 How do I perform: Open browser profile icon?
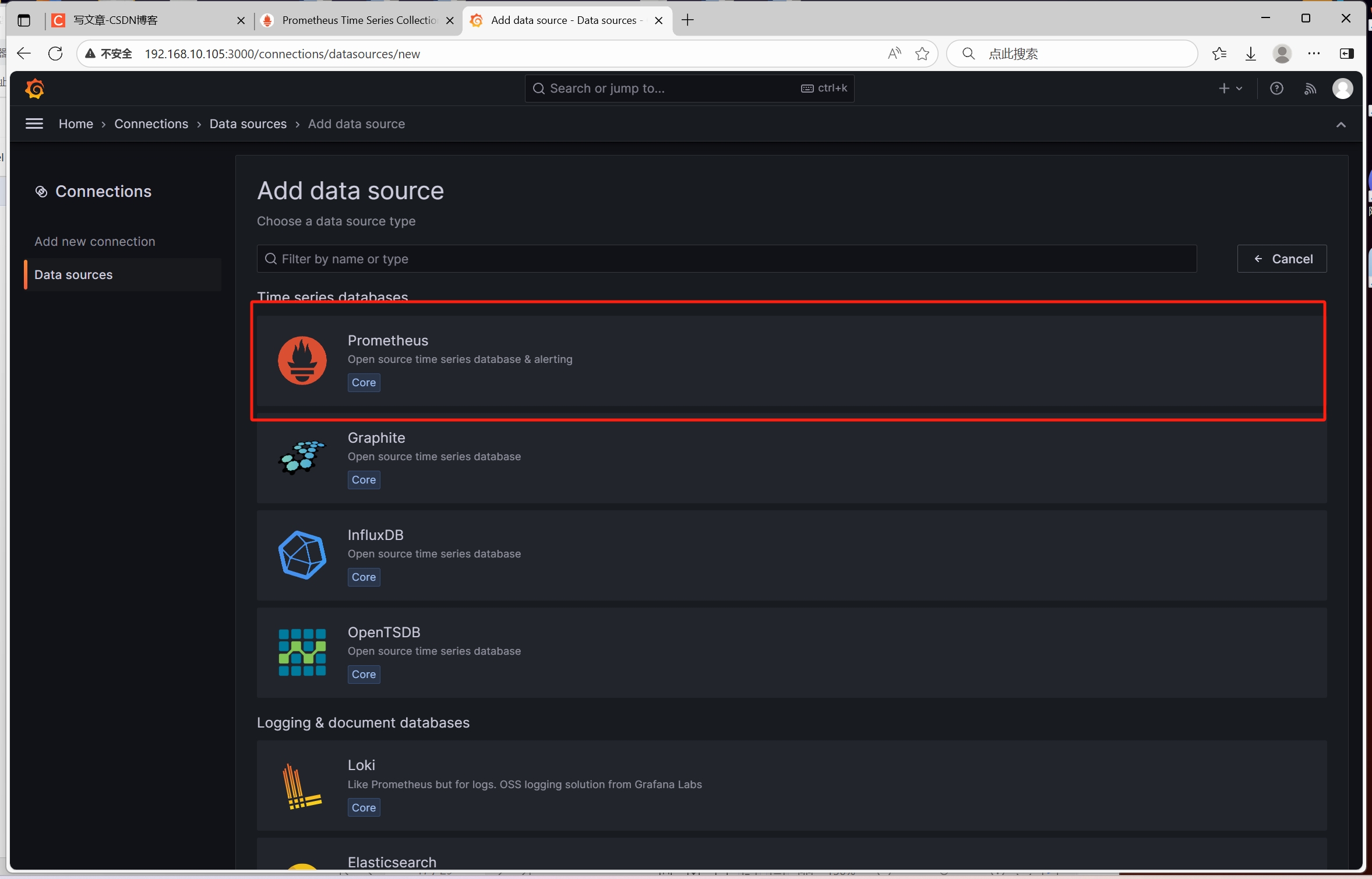[x=1282, y=54]
